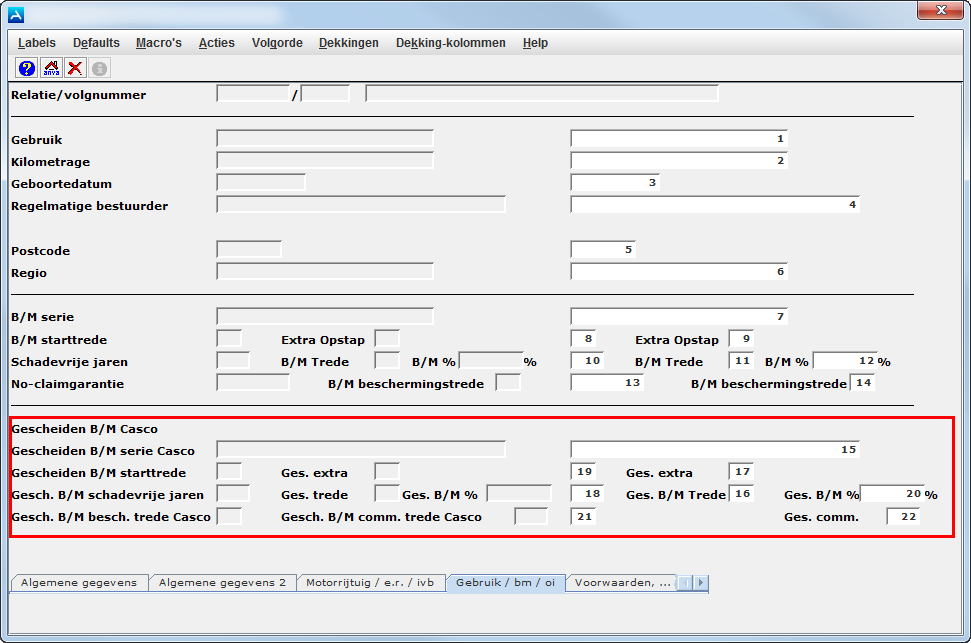Screen dimensions: 971x643
Task: Click the grayed-out info toolbar icon
Action: (x=100, y=68)
